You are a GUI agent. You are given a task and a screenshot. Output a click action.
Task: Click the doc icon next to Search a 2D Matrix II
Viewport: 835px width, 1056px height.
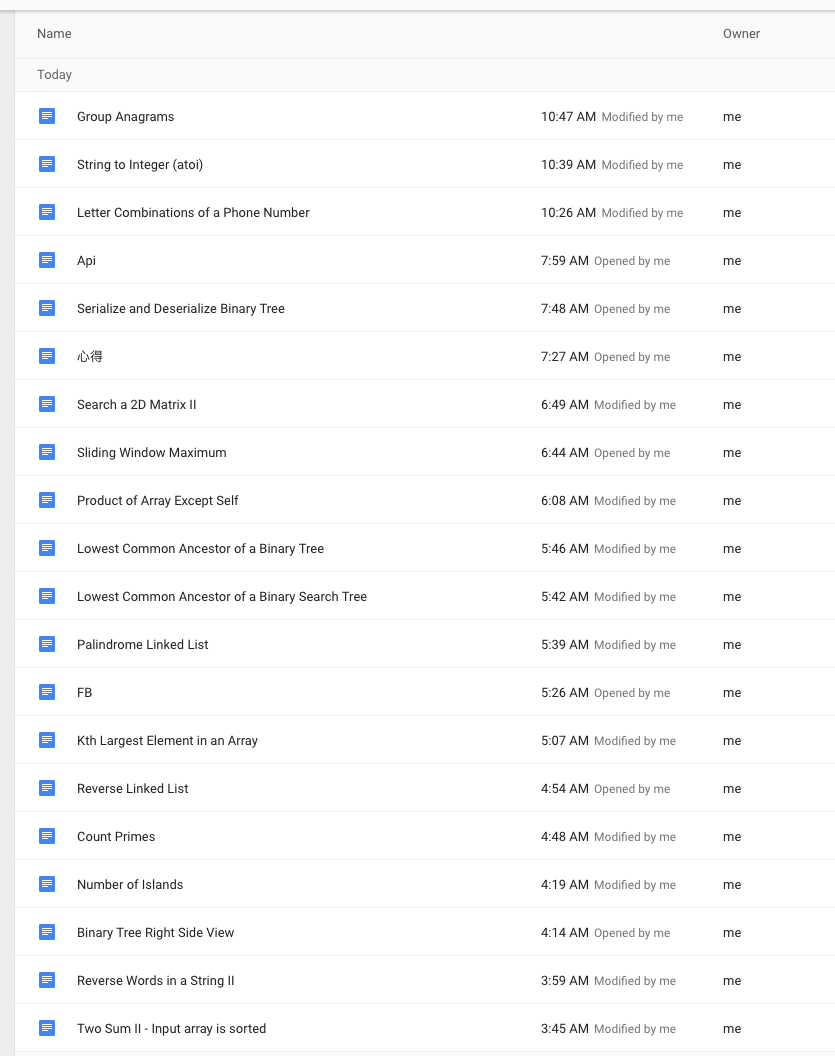pos(46,404)
